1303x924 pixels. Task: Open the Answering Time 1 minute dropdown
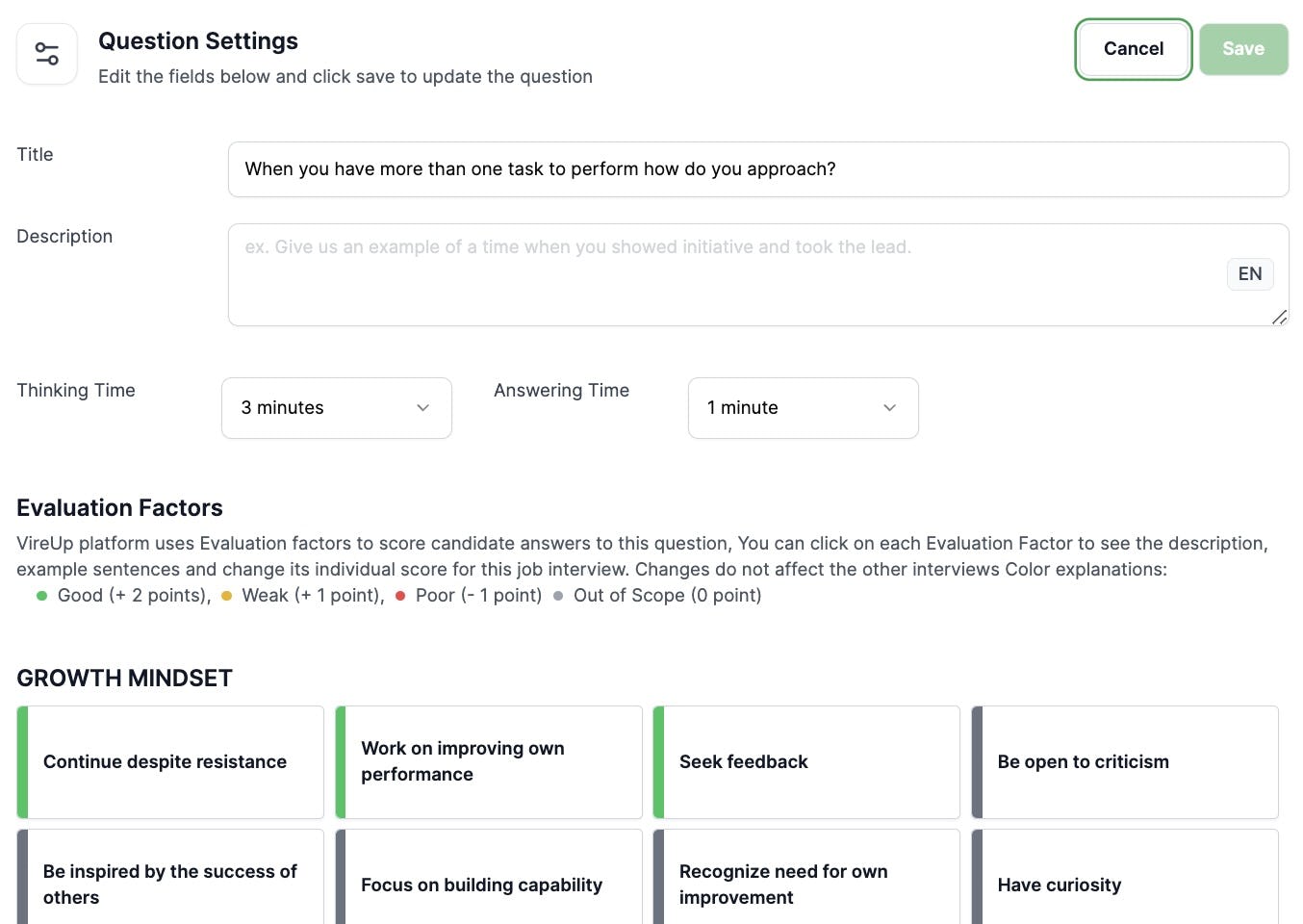[803, 408]
